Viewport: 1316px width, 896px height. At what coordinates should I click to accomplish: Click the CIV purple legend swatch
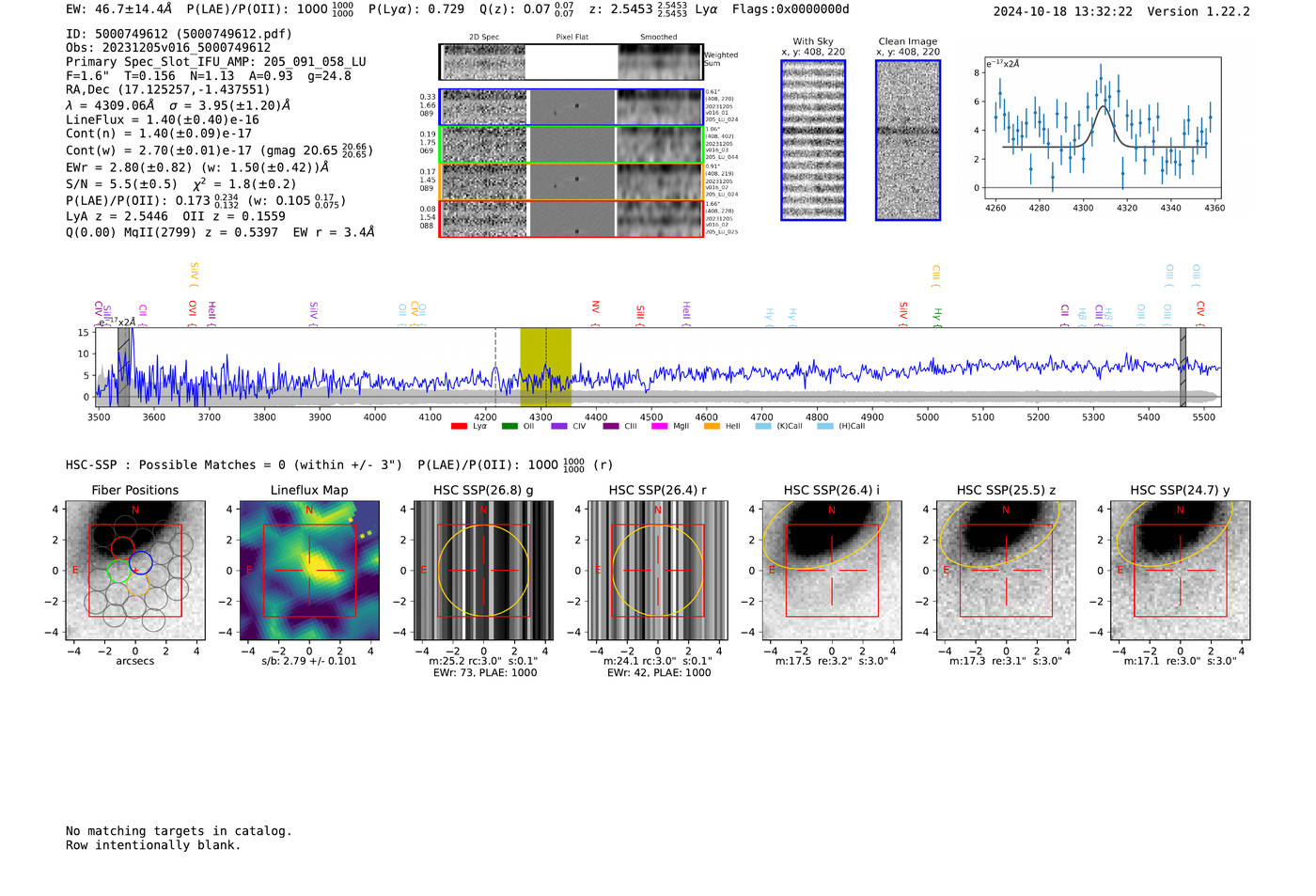click(559, 427)
